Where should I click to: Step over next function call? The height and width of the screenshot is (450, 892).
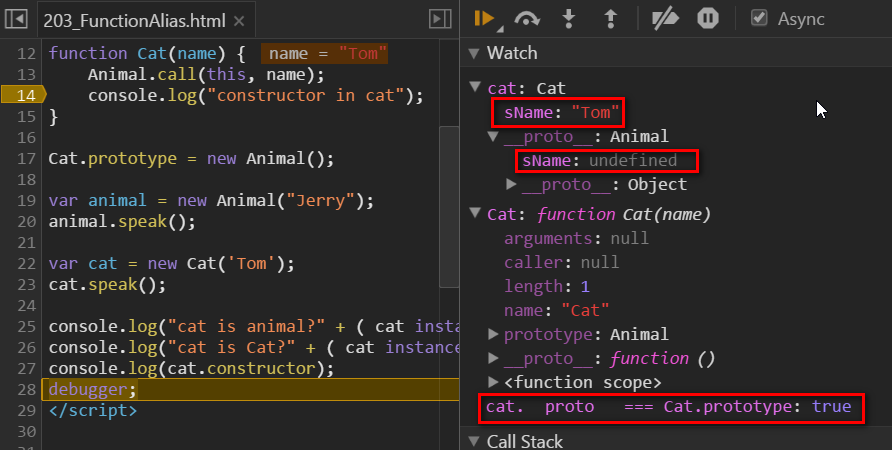tap(527, 19)
